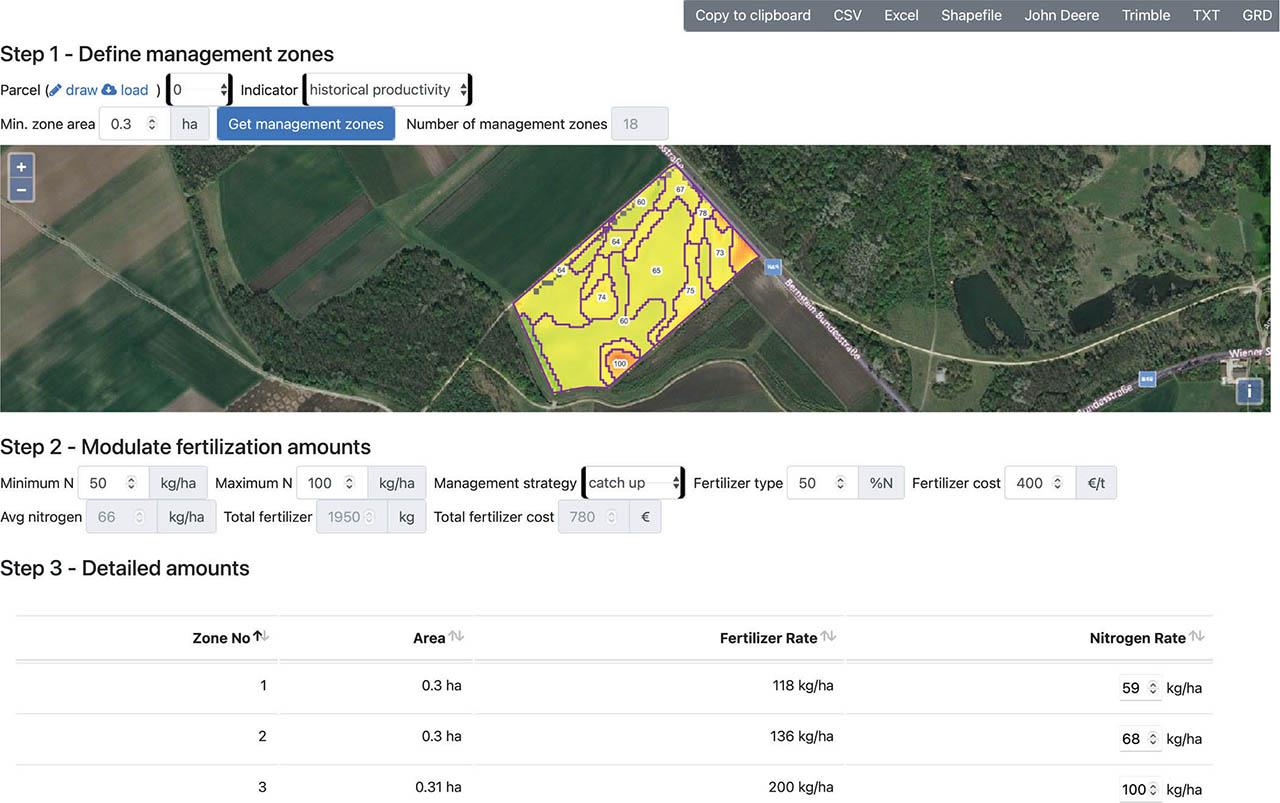
Task: Select the CSV export option
Action: [847, 15]
